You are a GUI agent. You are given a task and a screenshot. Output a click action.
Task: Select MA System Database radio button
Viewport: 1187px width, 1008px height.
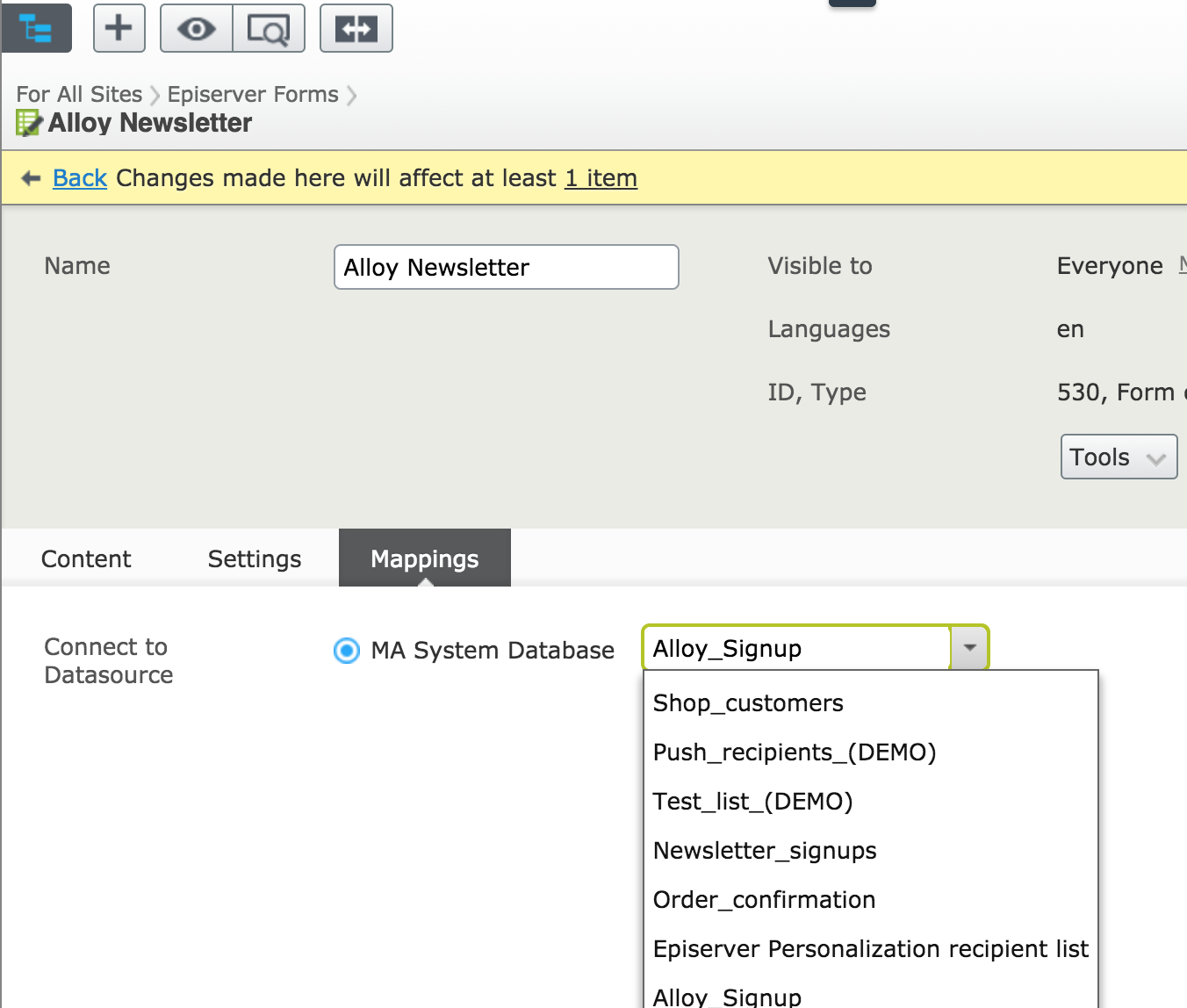point(347,651)
